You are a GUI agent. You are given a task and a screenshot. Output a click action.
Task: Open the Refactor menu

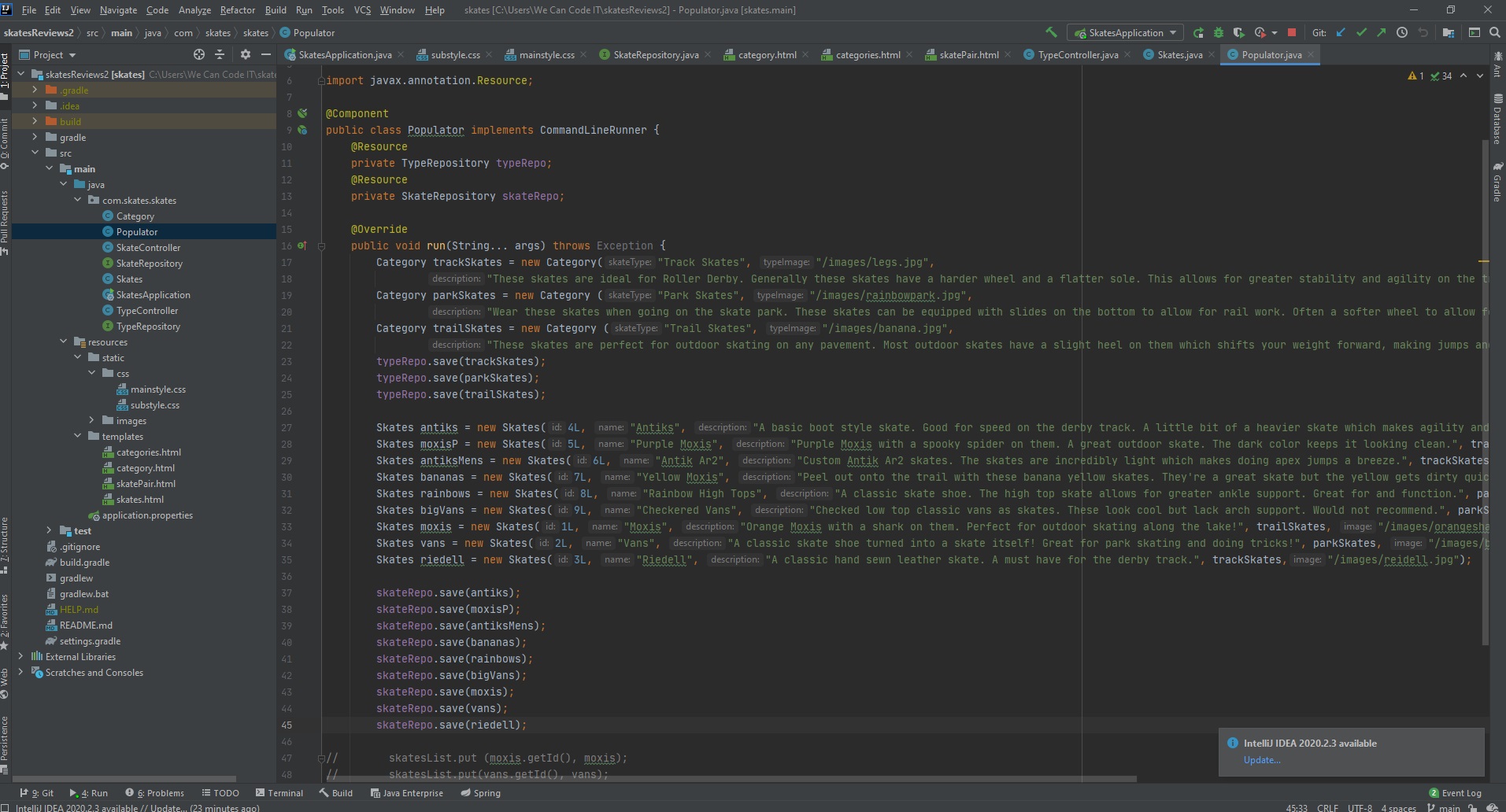237,9
